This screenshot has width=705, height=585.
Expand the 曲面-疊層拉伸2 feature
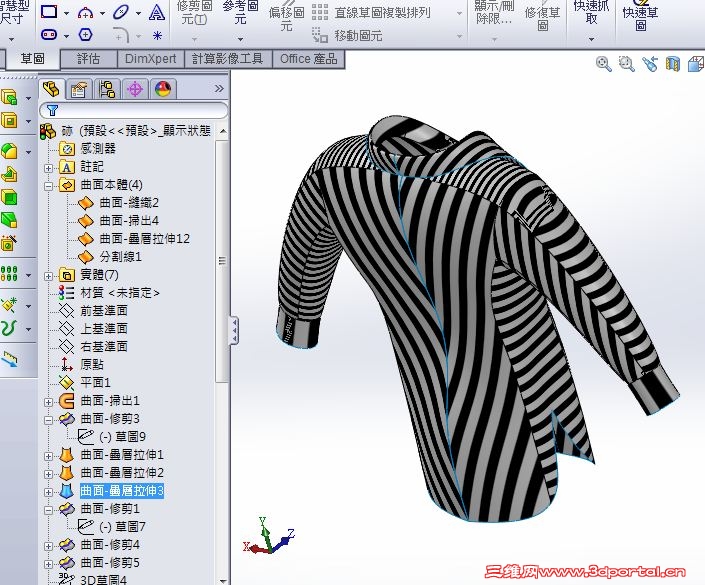[49, 474]
